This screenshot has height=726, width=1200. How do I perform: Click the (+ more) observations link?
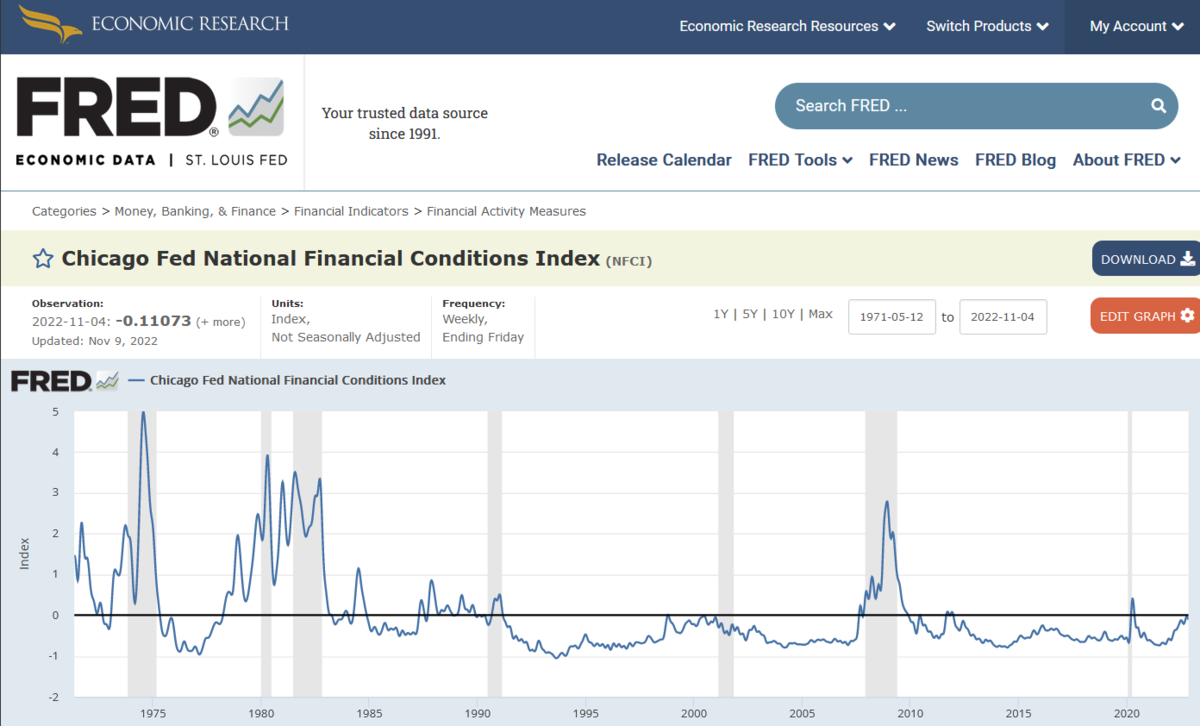tap(220, 322)
